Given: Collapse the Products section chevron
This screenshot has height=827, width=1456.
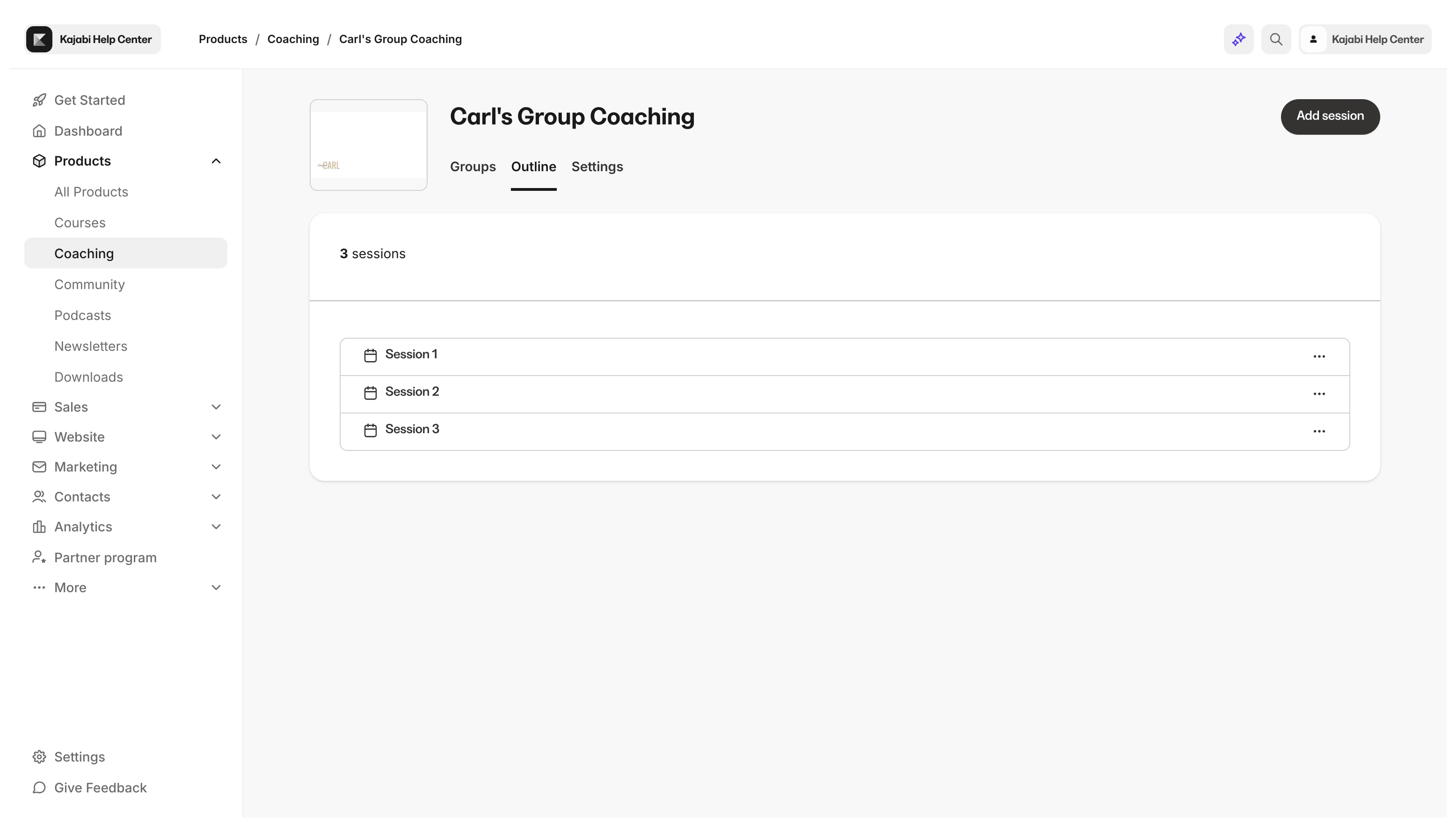Looking at the screenshot, I should click(x=216, y=161).
